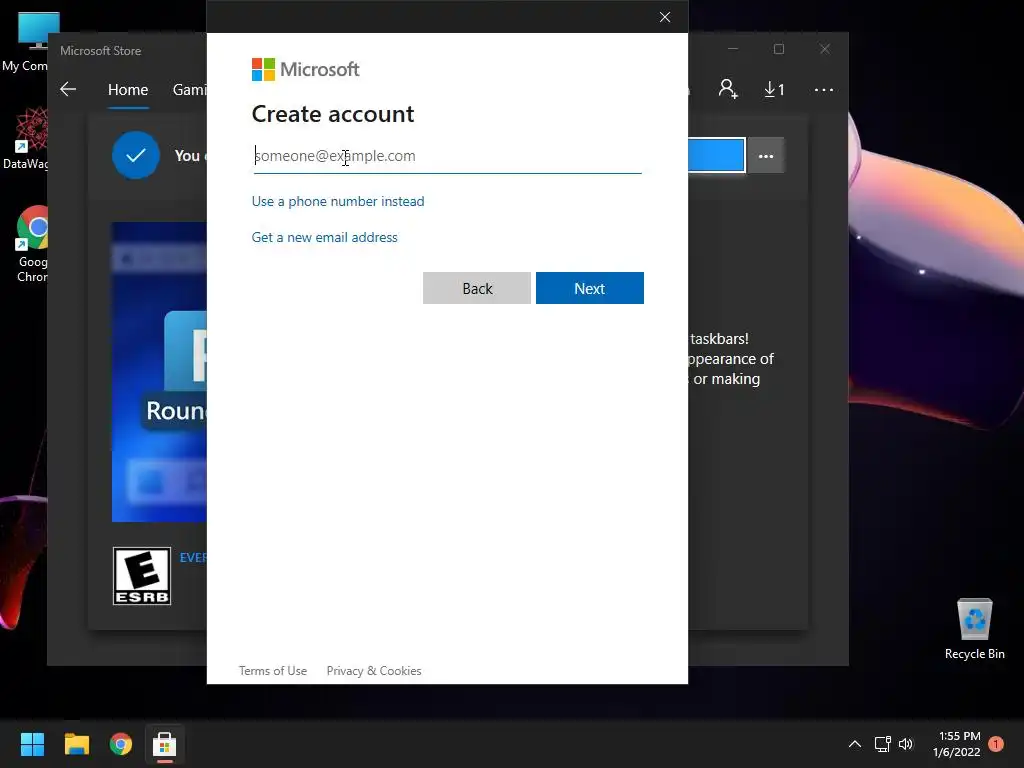Screen dimensions: 1024x768
Task: Click the Microsoft logo in the dialog
Action: click(306, 69)
